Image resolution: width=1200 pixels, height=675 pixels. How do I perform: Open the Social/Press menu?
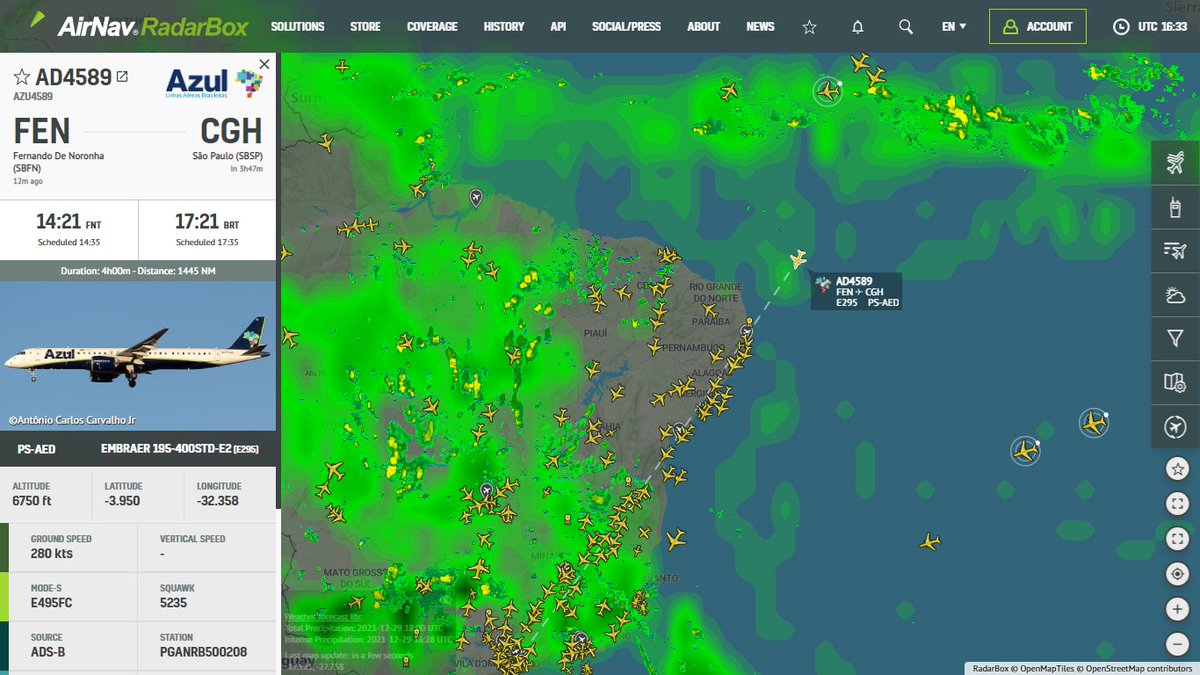[626, 27]
